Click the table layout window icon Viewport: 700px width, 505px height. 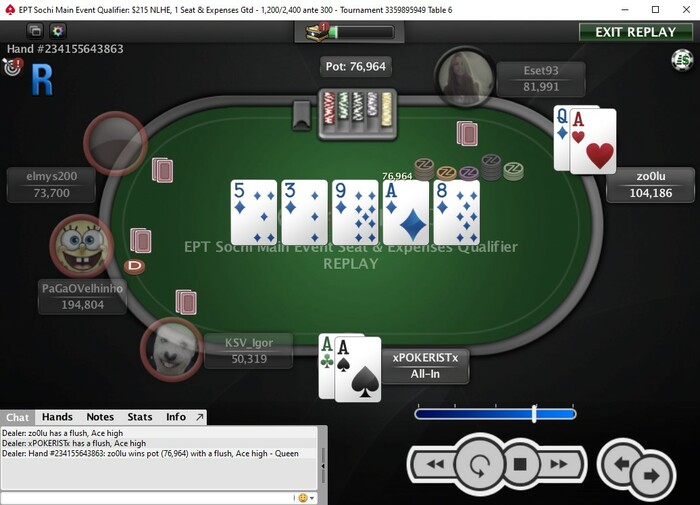click(x=35, y=31)
